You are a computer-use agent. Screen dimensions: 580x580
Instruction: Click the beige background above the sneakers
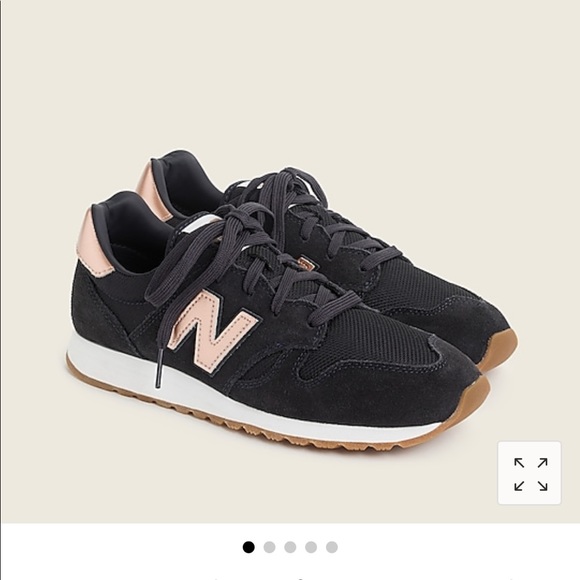pyautogui.click(x=290, y=74)
